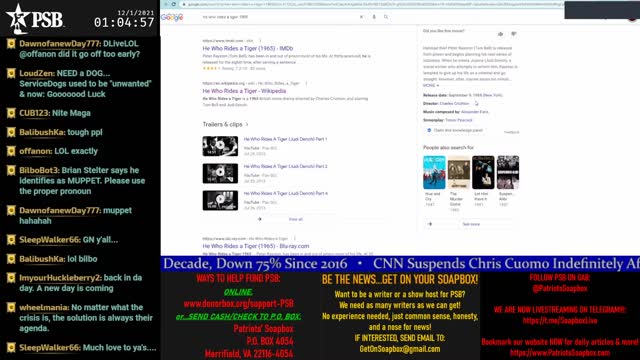The image size is (640, 360).
Task: Click the Claim this knowledge panel icon
Action: coord(429,130)
